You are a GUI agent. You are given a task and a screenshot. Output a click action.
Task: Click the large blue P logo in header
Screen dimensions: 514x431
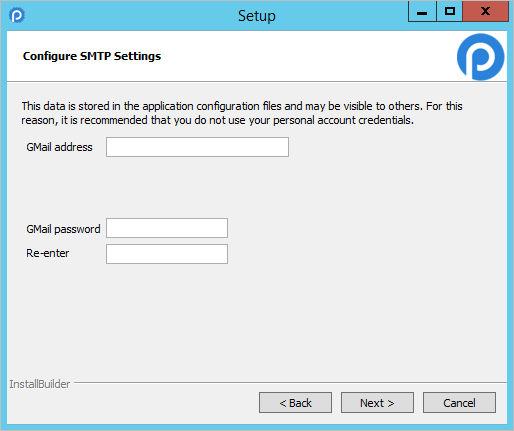coord(480,57)
